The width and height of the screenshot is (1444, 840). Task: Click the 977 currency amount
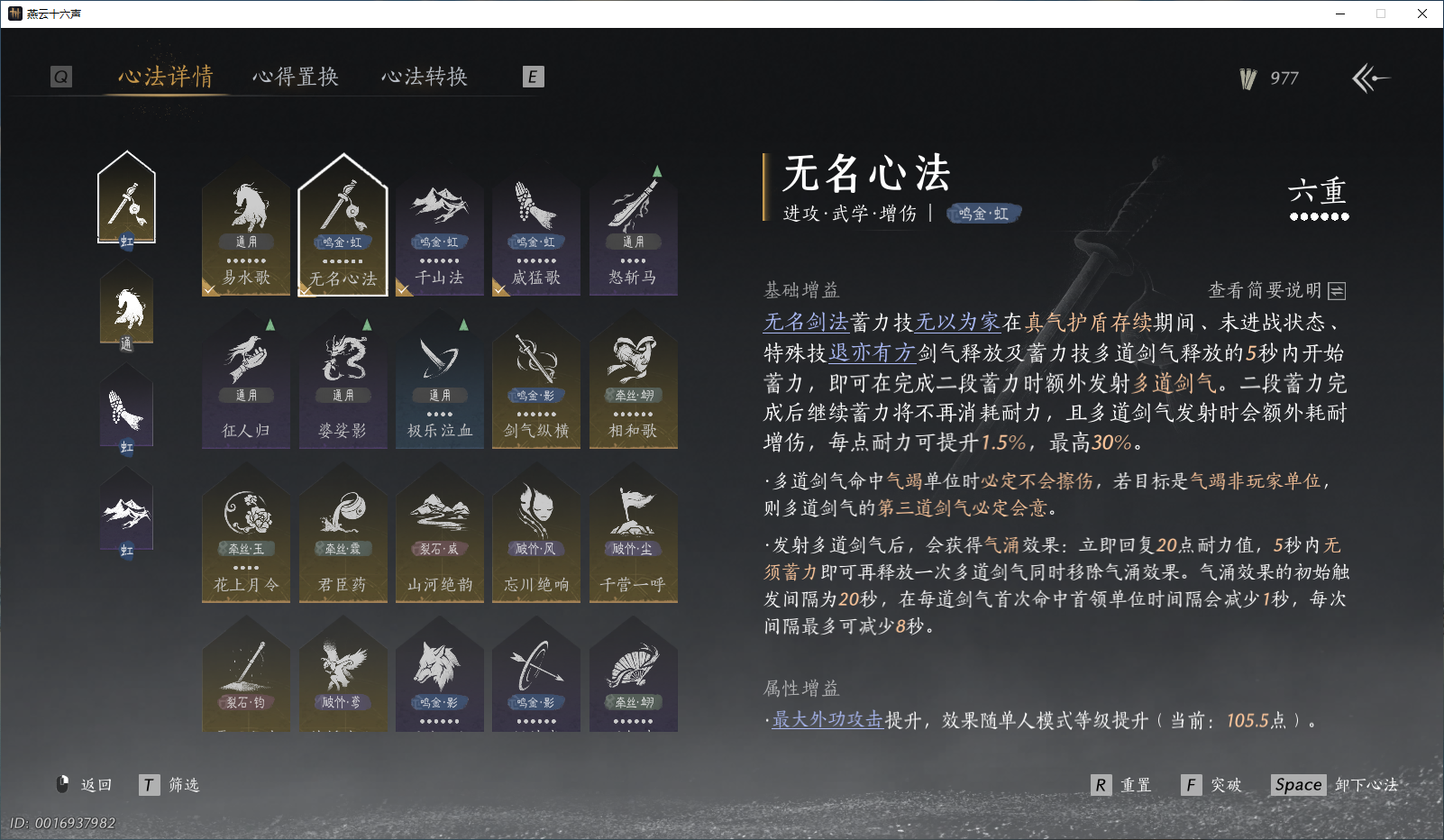1284,78
